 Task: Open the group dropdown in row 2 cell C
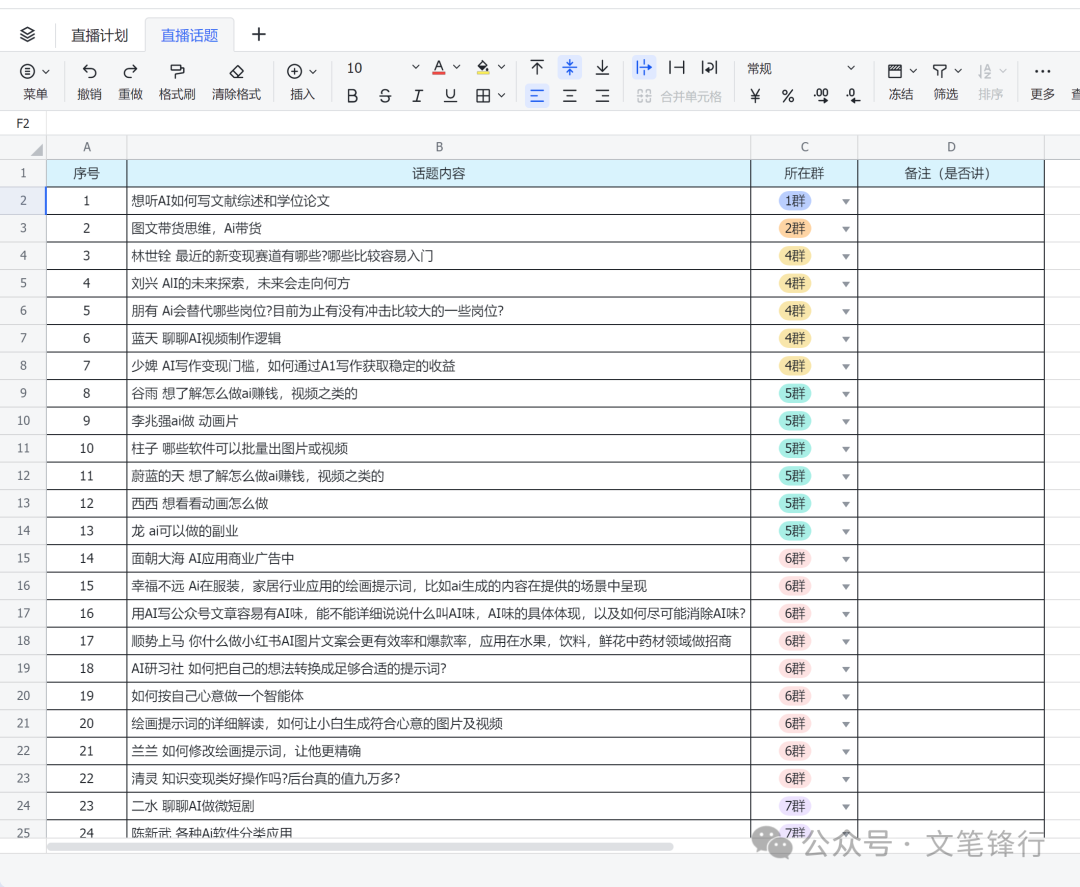(846, 200)
